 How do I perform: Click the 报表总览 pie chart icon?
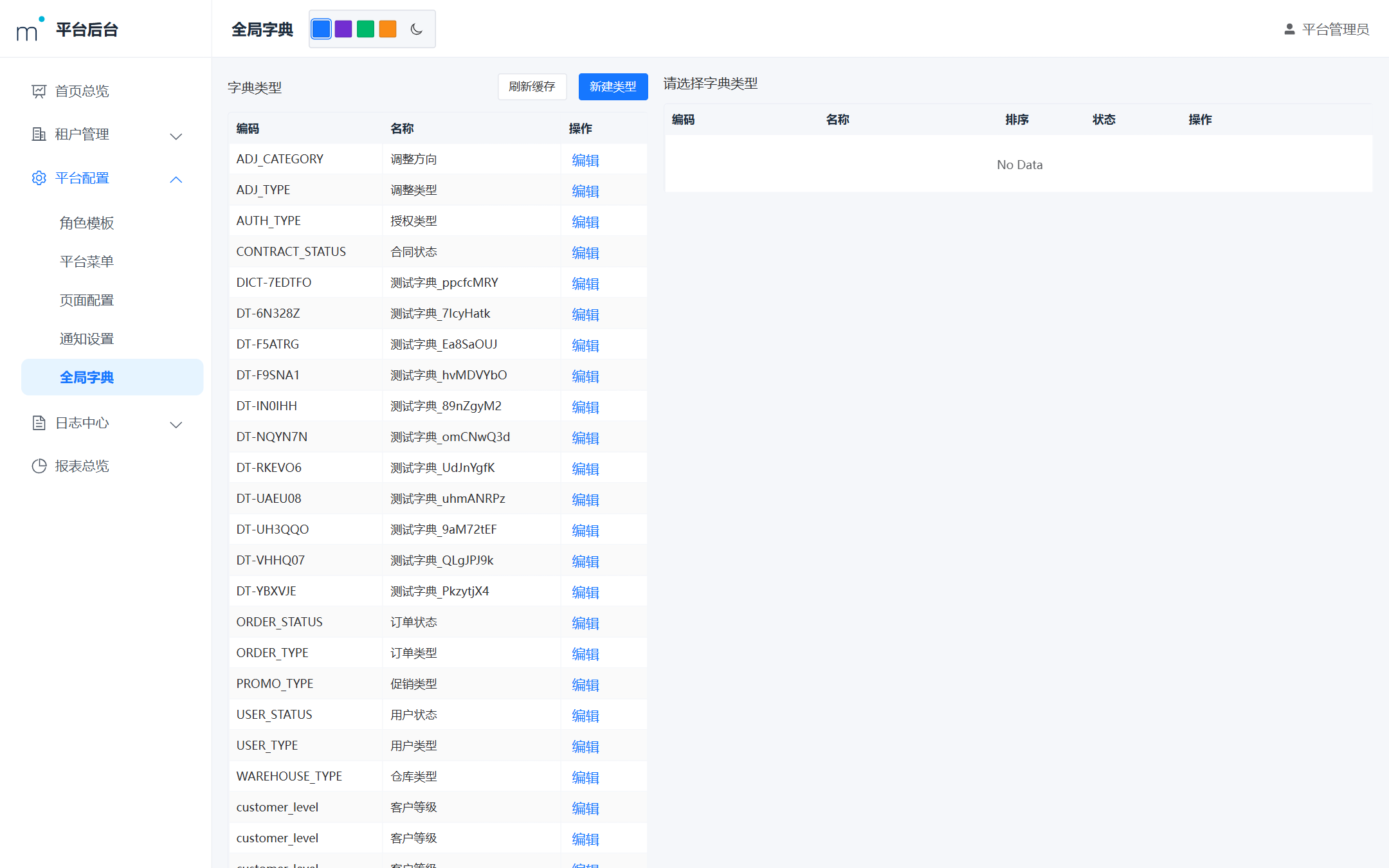[39, 466]
